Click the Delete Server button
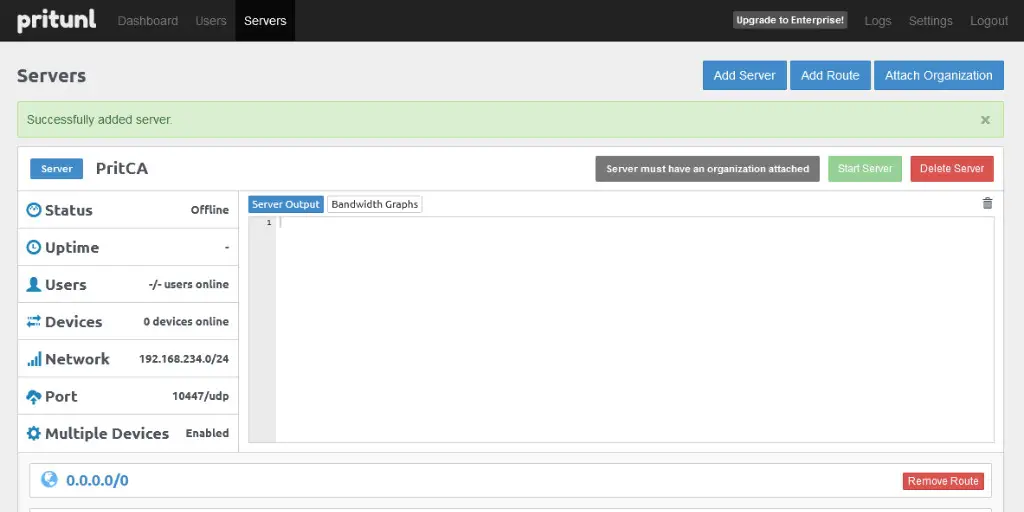 [952, 168]
